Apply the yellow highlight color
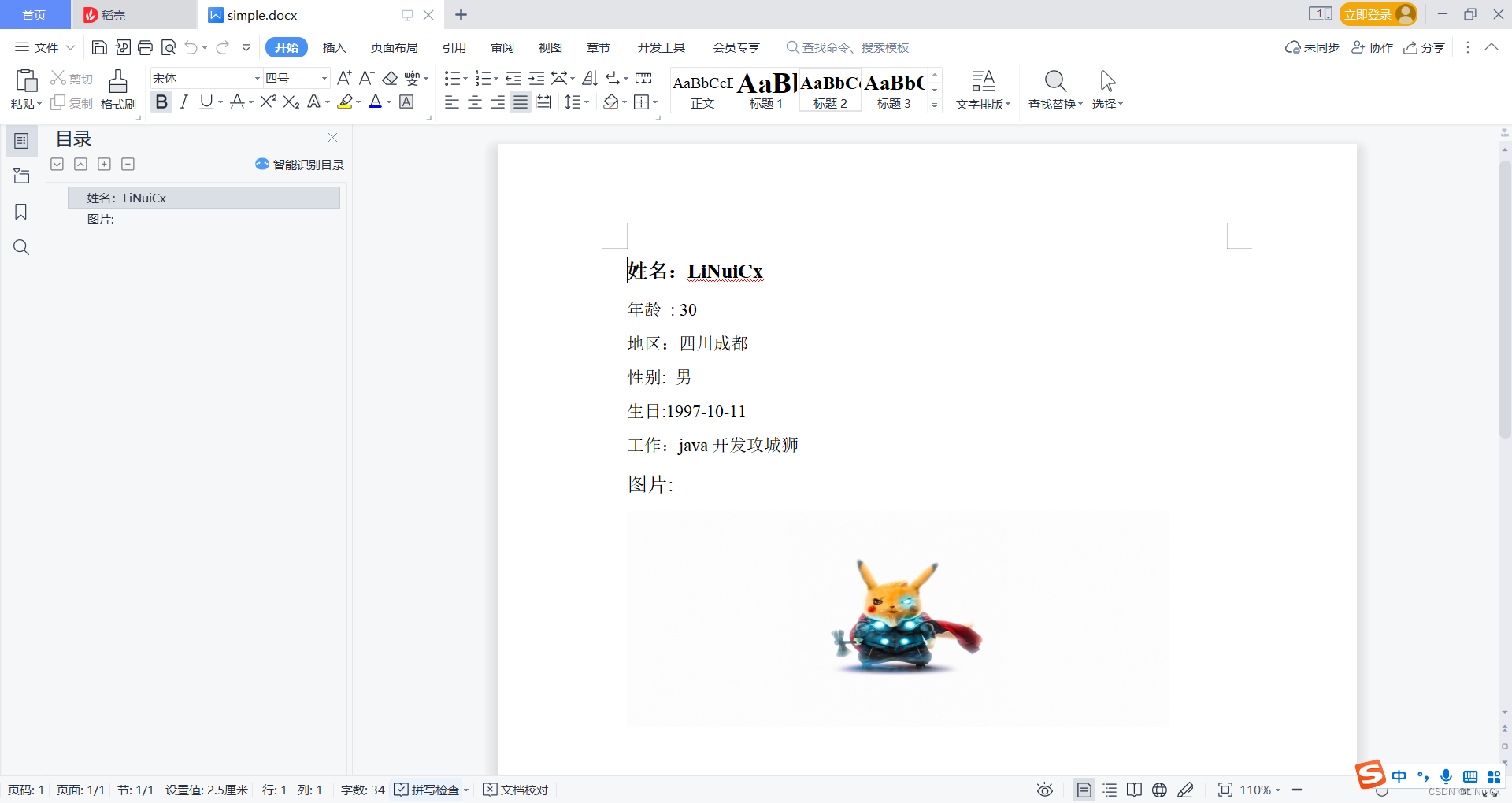Screen dimensions: 1512x803 pos(345,102)
